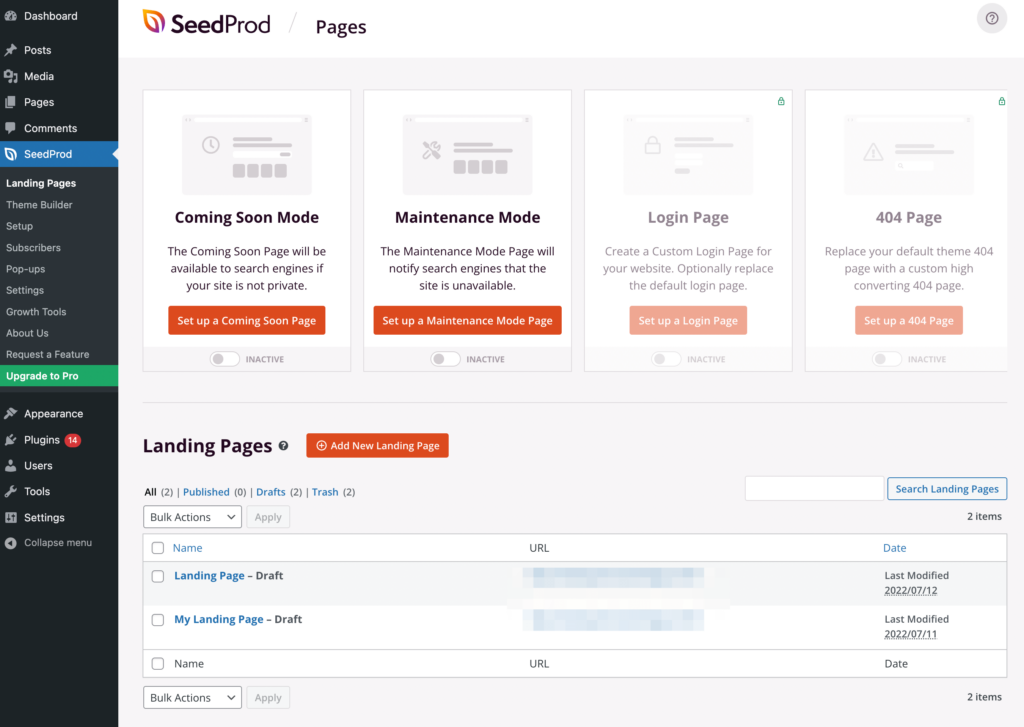Screen dimensions: 1024x727
Task: Check the checkbox for My Landing Page
Action: click(157, 619)
